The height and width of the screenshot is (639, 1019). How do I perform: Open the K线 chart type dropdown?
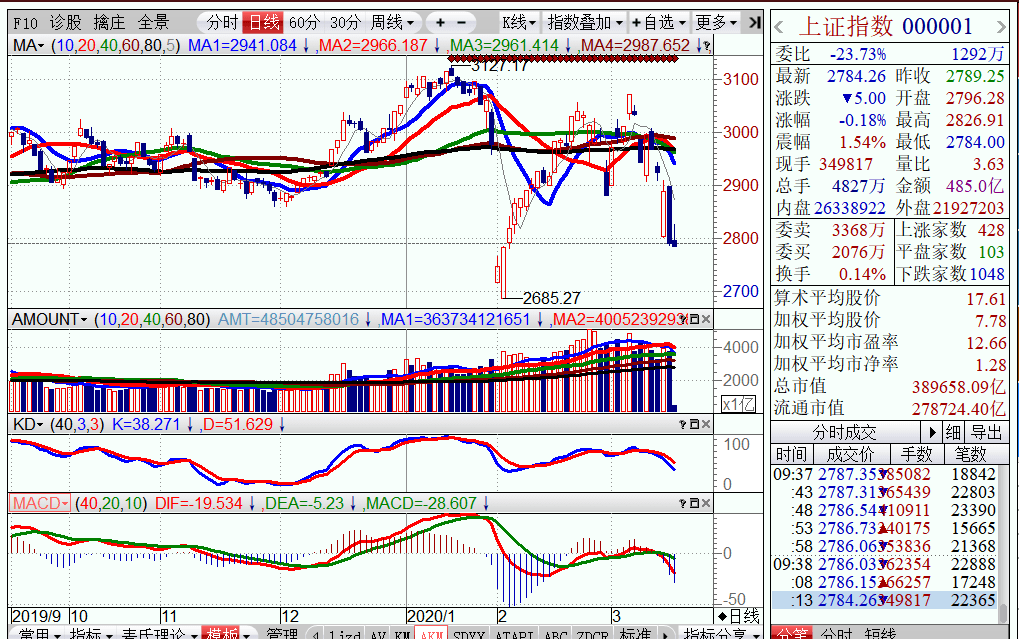pyautogui.click(x=519, y=23)
